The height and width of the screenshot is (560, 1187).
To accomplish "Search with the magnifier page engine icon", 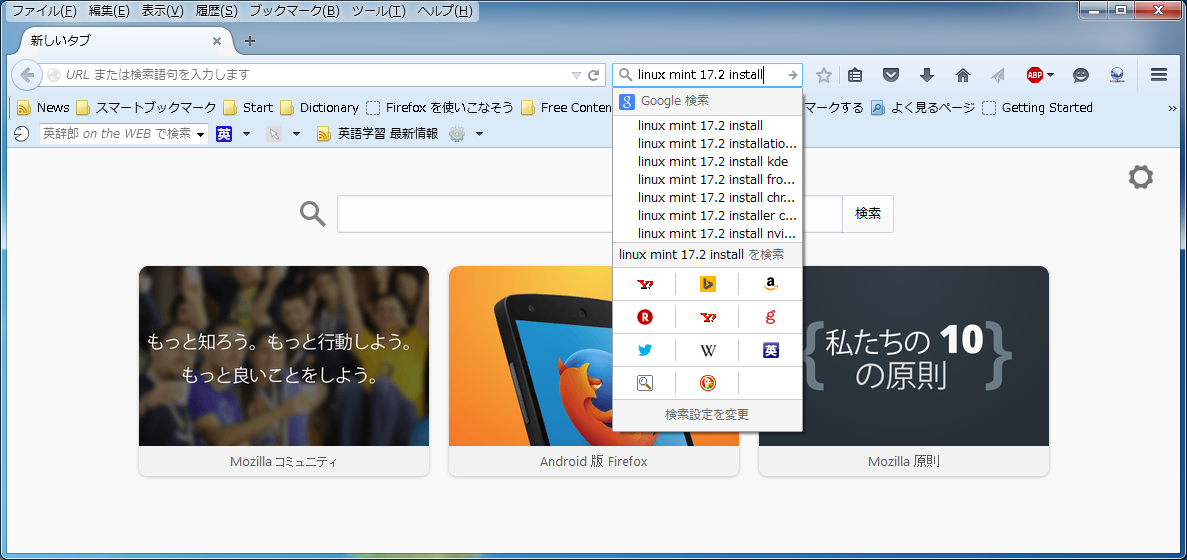I will pos(645,384).
